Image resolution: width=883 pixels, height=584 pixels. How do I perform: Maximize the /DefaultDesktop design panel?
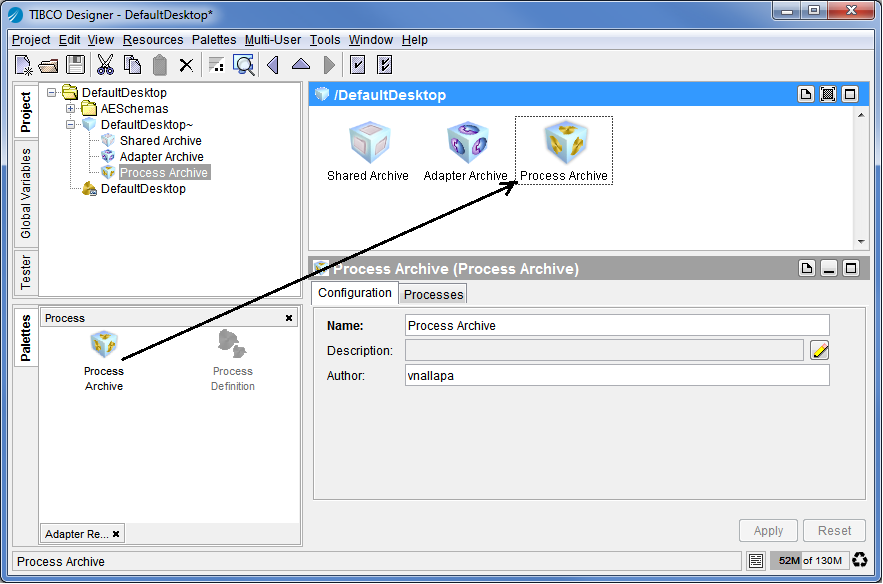[x=850, y=95]
